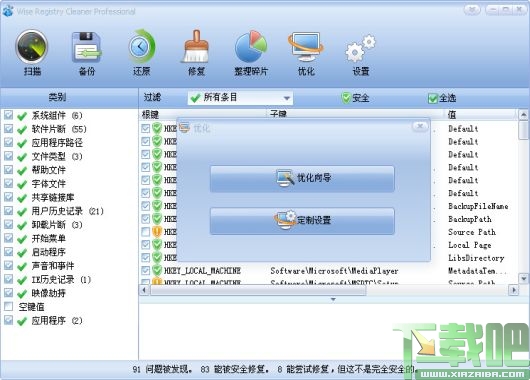
Task: Select 开始菜单 category
Action: [48, 239]
